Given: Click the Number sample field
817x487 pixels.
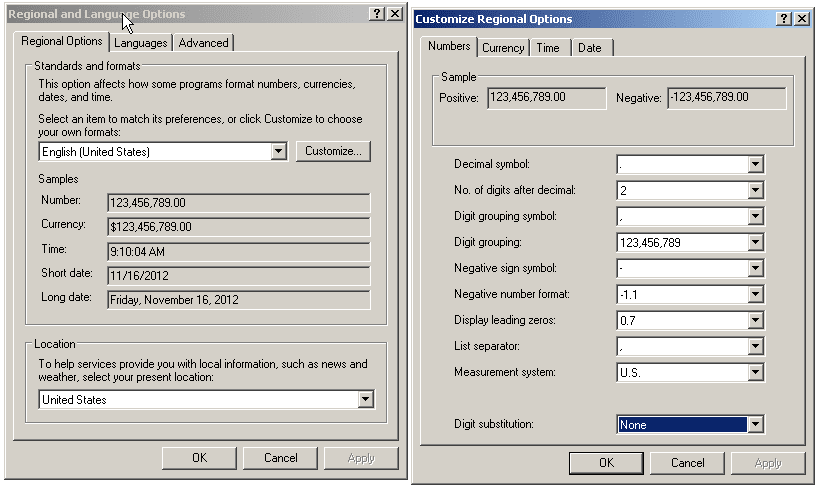Looking at the screenshot, I should pyautogui.click(x=239, y=203).
